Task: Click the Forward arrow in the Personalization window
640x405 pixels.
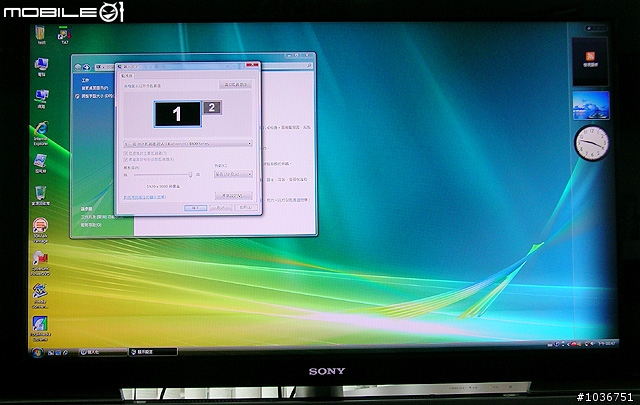Action: pyautogui.click(x=87, y=67)
